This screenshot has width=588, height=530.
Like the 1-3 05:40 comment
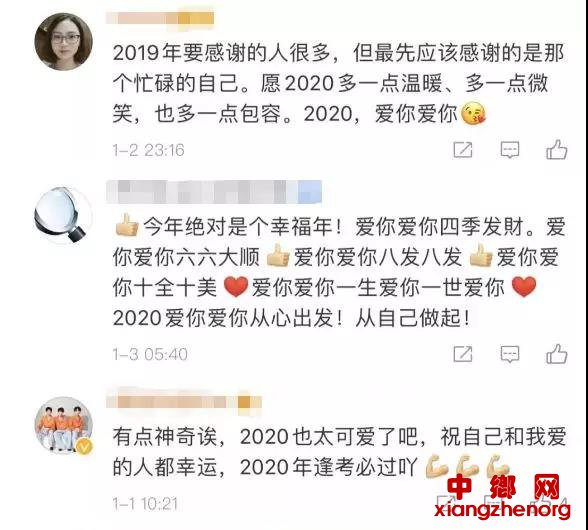click(x=556, y=354)
